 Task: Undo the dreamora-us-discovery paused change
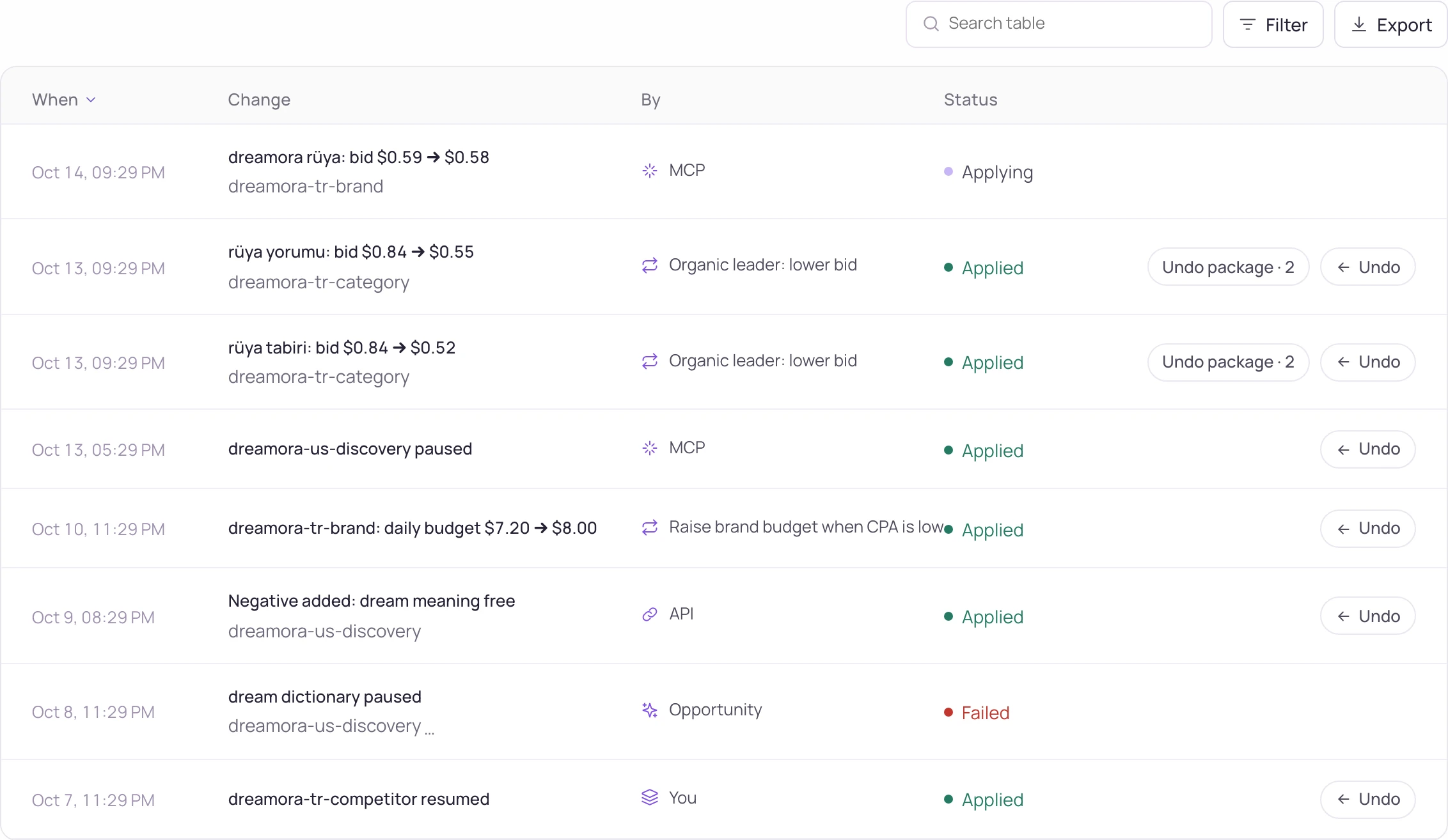pos(1368,449)
